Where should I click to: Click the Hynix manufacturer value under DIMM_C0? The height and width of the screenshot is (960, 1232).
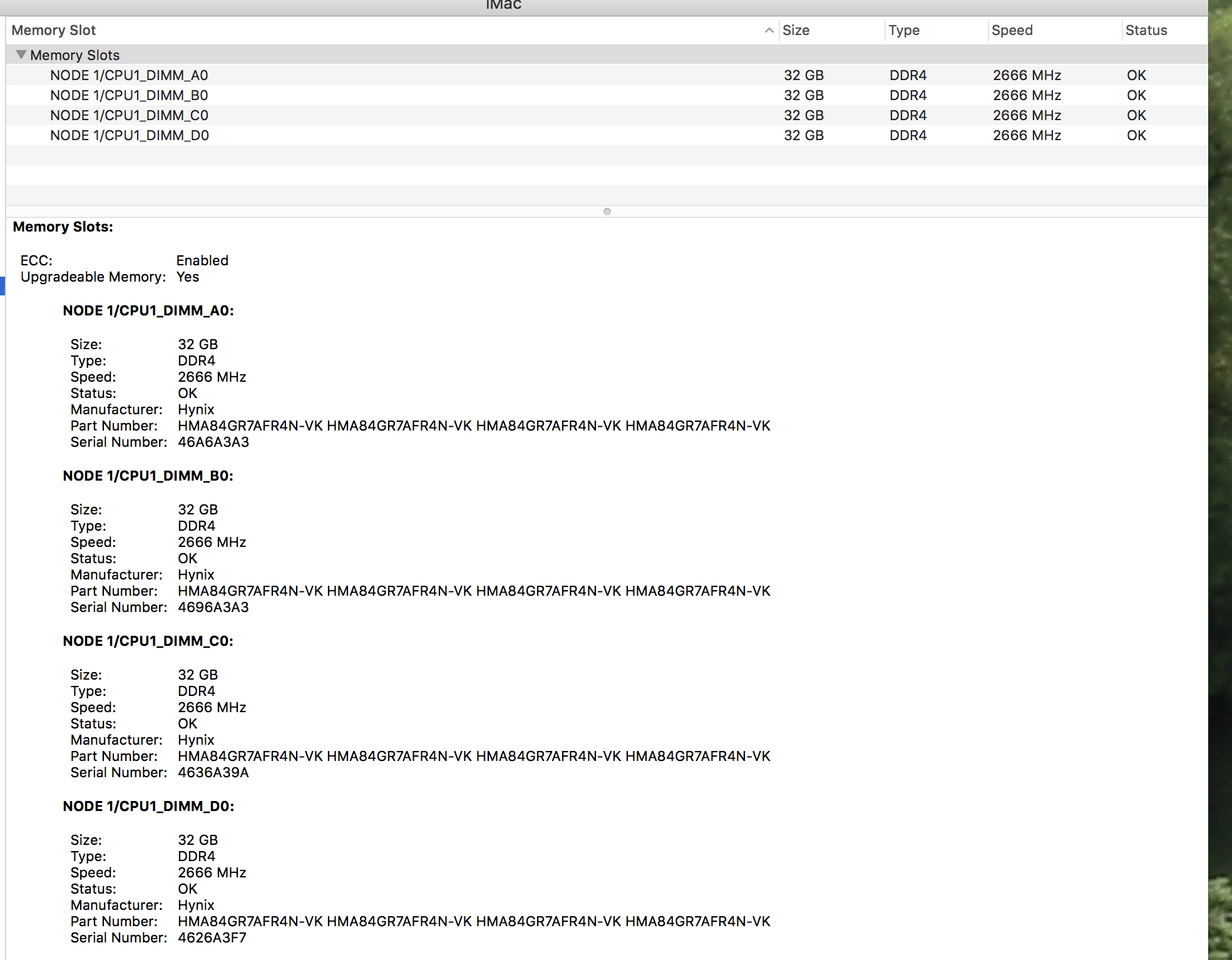pyautogui.click(x=196, y=740)
